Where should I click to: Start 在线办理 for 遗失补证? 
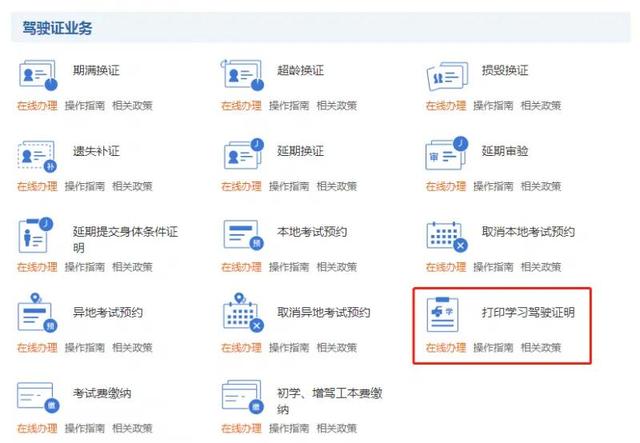(37, 187)
